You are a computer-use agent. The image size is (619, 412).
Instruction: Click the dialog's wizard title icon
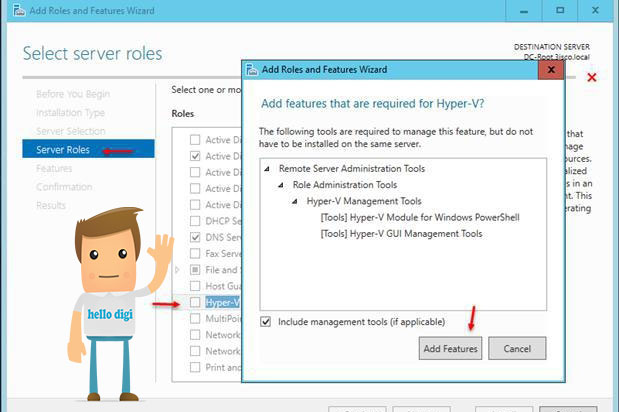pos(252,70)
